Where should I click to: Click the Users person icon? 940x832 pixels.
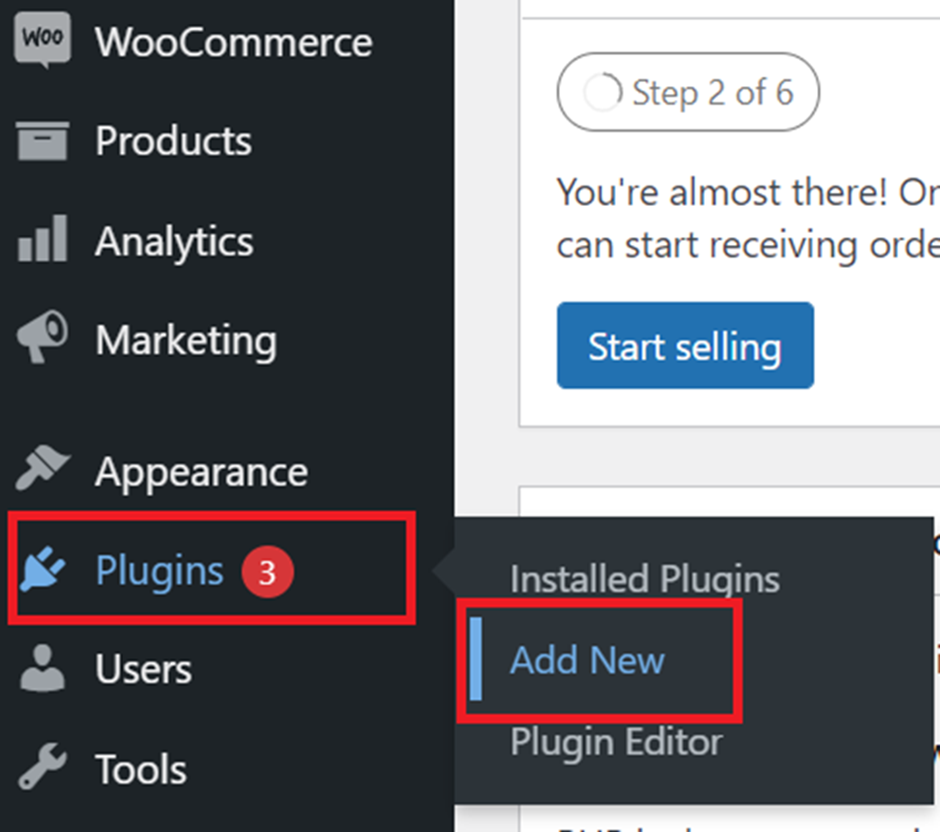click(42, 668)
